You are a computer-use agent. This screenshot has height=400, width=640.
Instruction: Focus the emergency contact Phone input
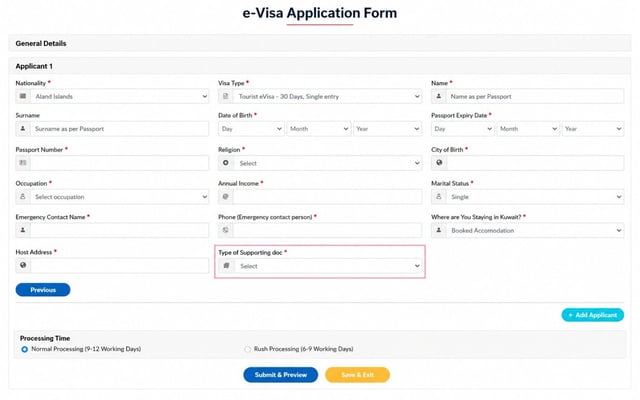[328, 230]
